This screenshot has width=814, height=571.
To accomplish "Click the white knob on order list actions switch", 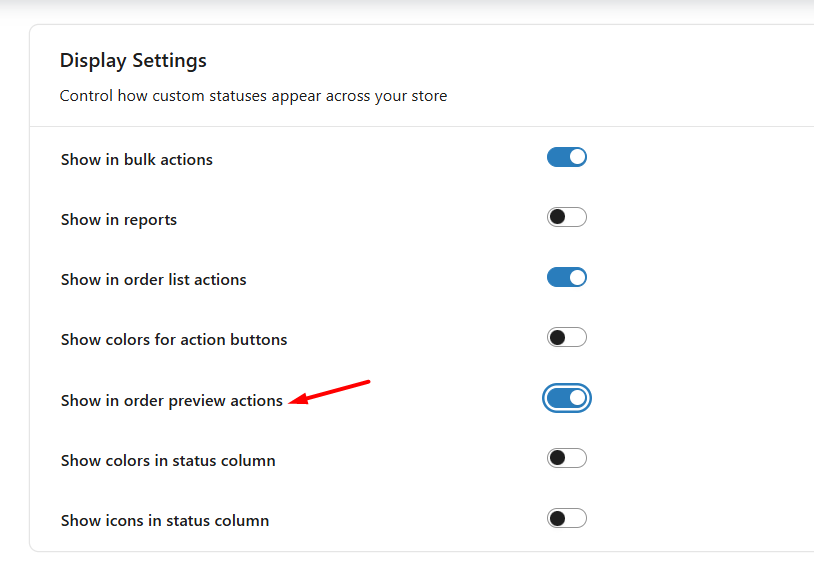I will [577, 277].
